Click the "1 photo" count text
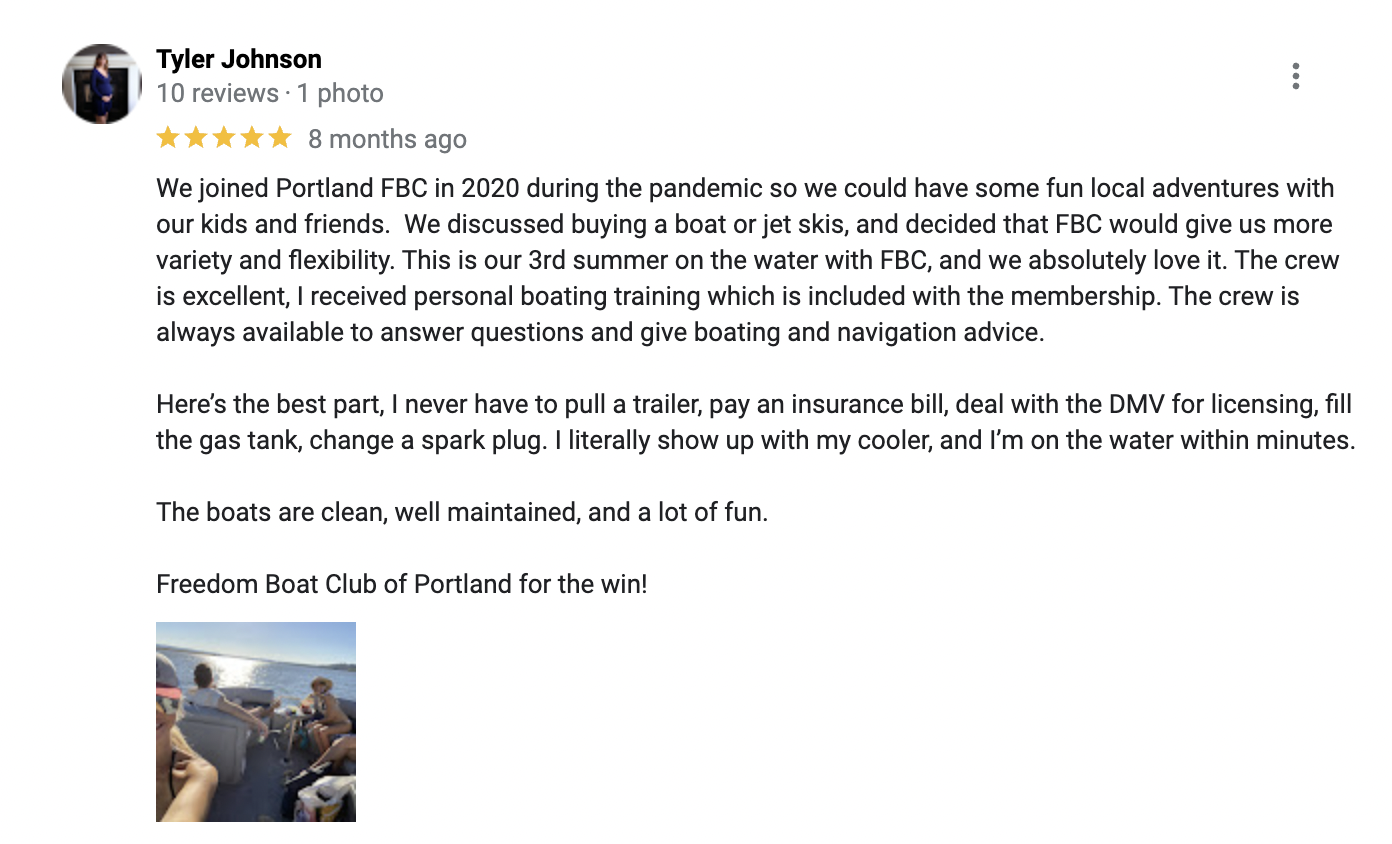The height and width of the screenshot is (844, 1392). coord(340,94)
